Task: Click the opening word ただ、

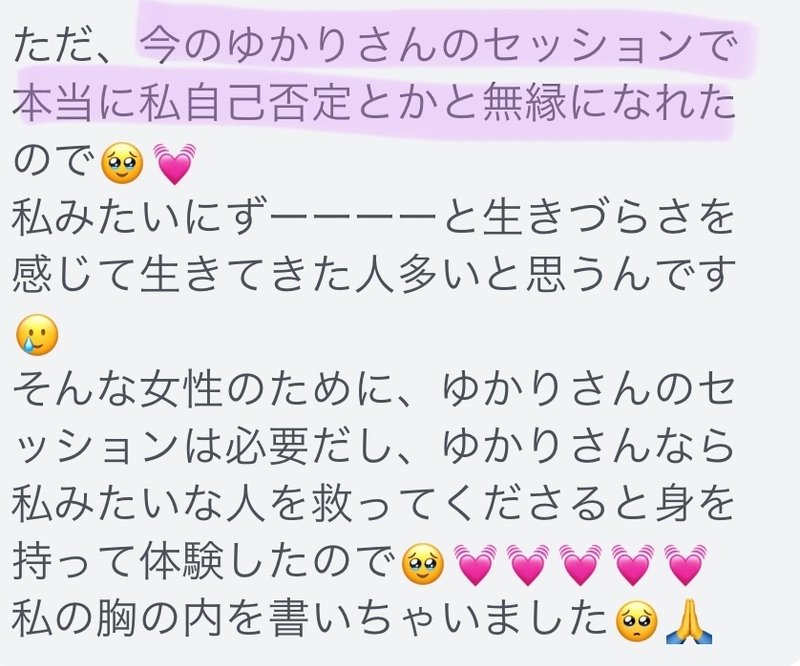Action: click(64, 47)
